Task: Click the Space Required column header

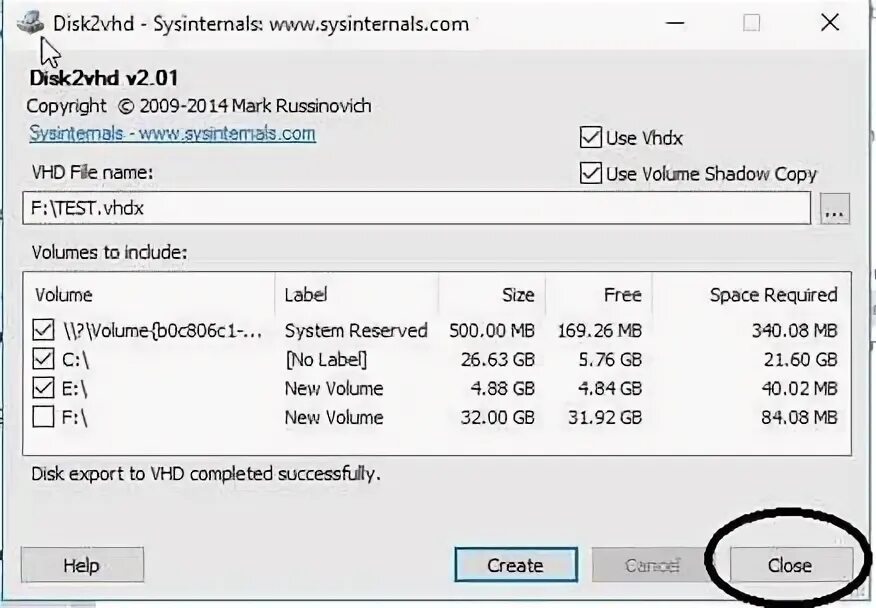Action: pos(751,294)
